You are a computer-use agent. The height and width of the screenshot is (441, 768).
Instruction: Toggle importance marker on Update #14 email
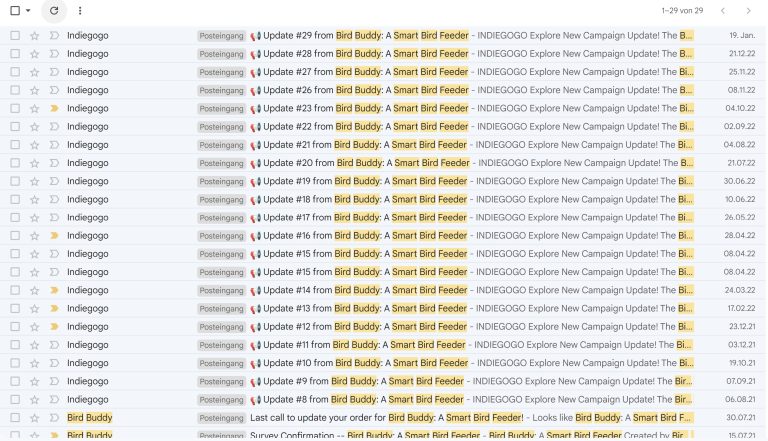click(54, 290)
